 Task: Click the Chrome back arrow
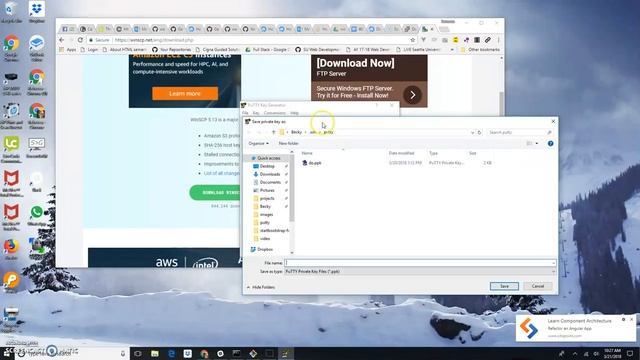click(62, 40)
